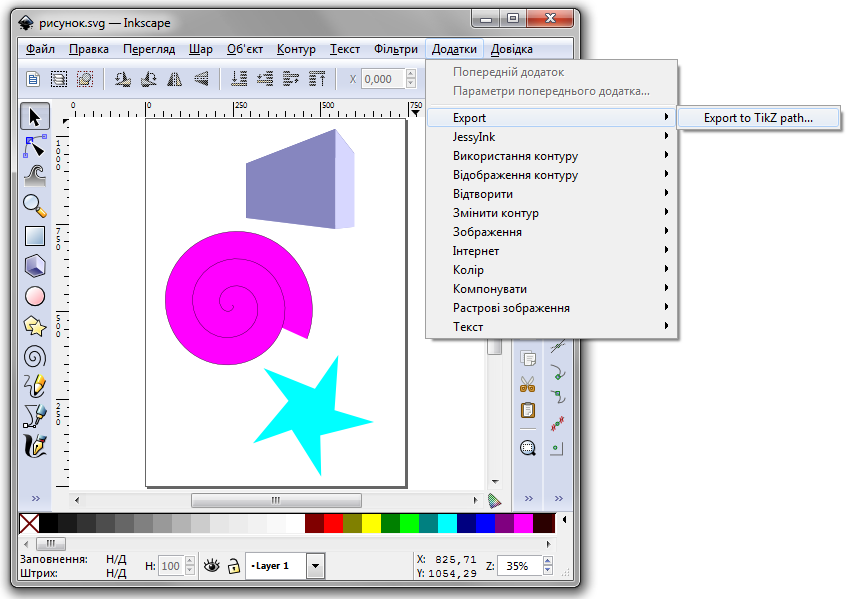Expand the hidden toolbox items chevron at bottom left
Viewport: 846px width, 599px height.
pos(36,499)
